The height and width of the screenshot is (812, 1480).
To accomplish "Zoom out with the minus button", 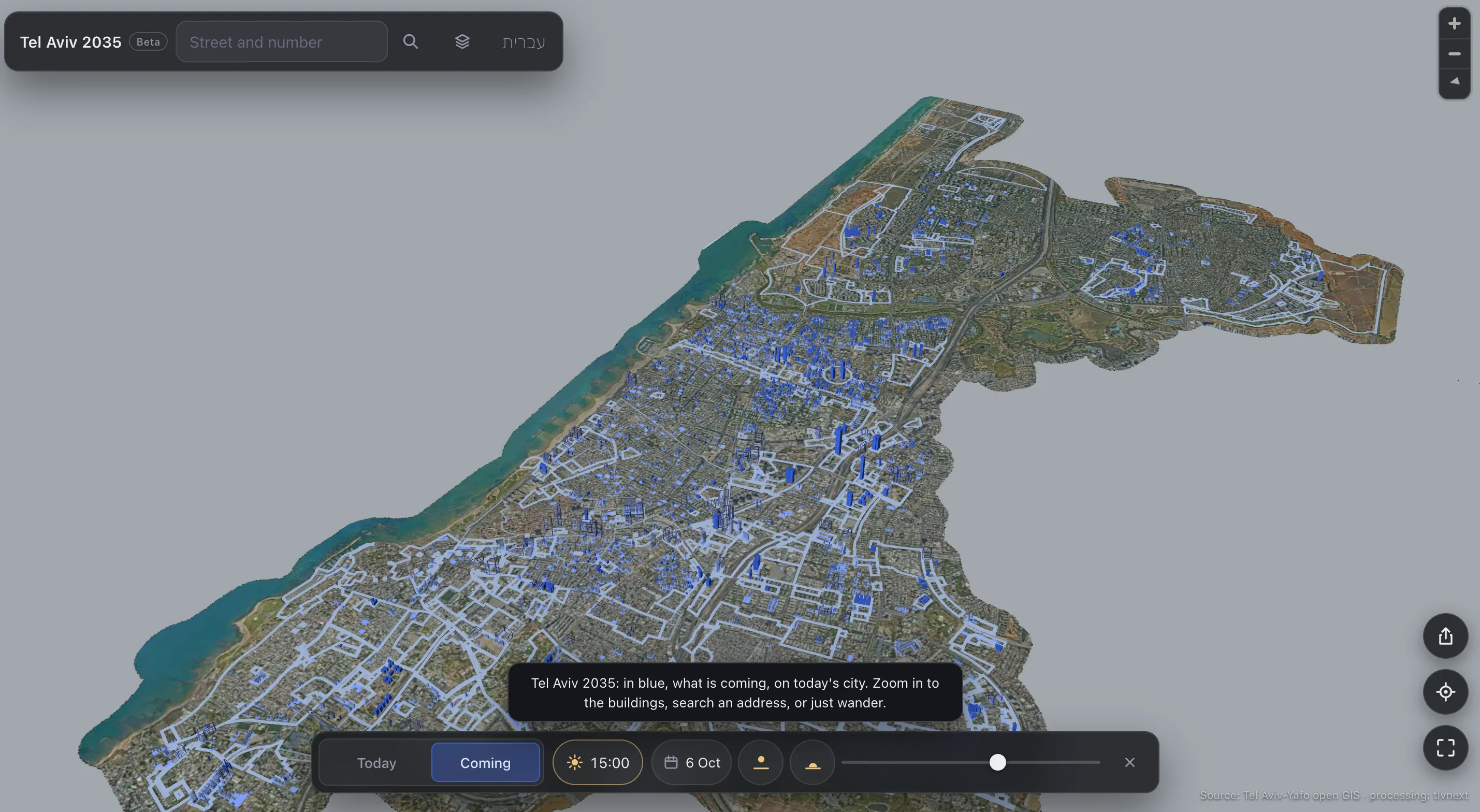I will 1454,54.
